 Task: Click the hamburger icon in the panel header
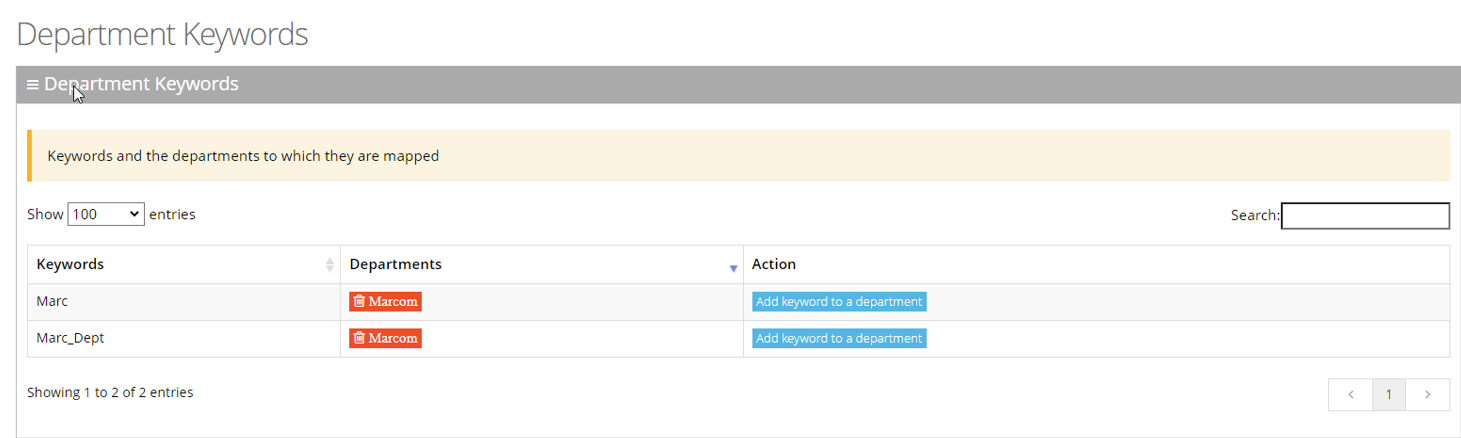click(x=33, y=85)
